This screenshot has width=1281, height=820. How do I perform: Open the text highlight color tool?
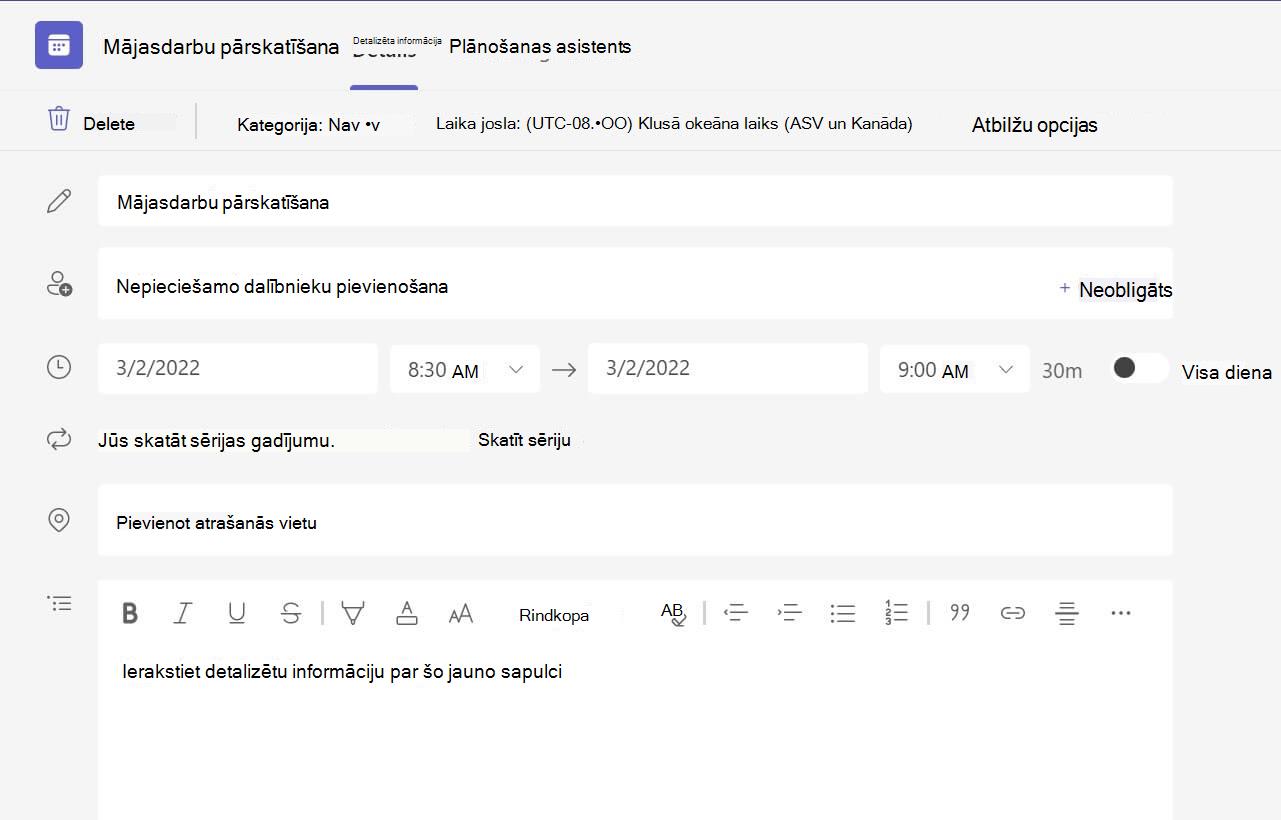352,613
